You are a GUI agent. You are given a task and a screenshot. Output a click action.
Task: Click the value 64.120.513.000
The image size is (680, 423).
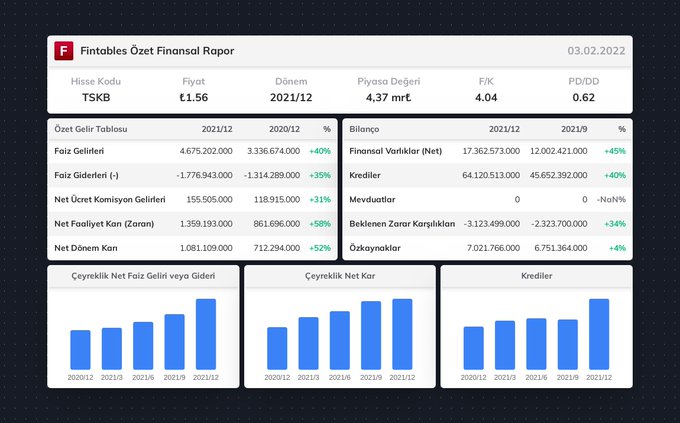point(491,175)
